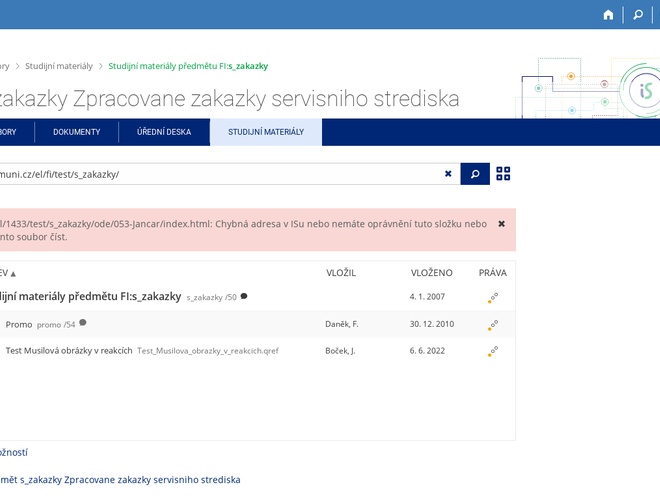Click into the folder path input field

[x=220, y=174]
